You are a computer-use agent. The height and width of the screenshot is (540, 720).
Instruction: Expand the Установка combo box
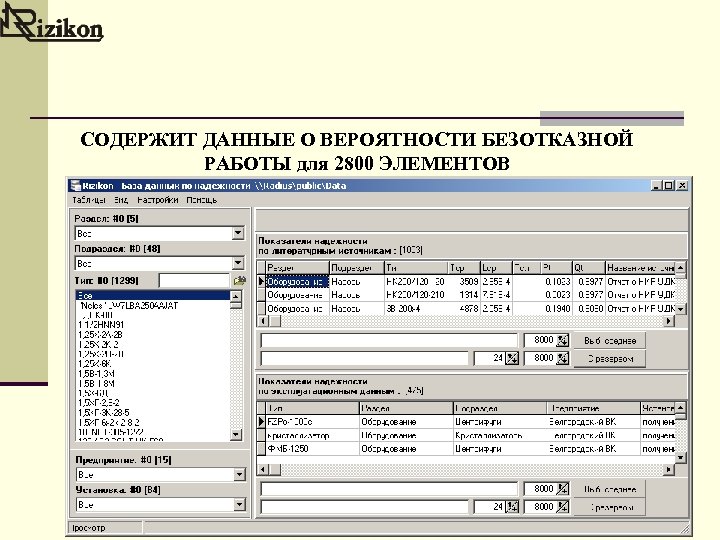pos(239,505)
